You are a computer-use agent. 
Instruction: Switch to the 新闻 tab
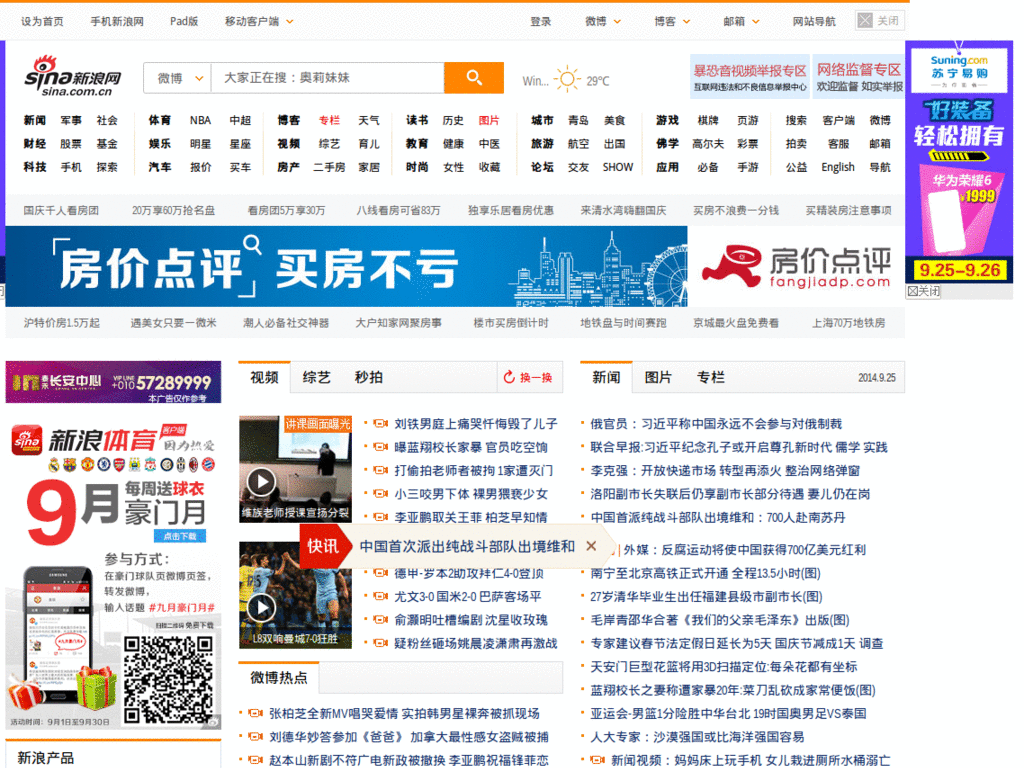tap(606, 377)
